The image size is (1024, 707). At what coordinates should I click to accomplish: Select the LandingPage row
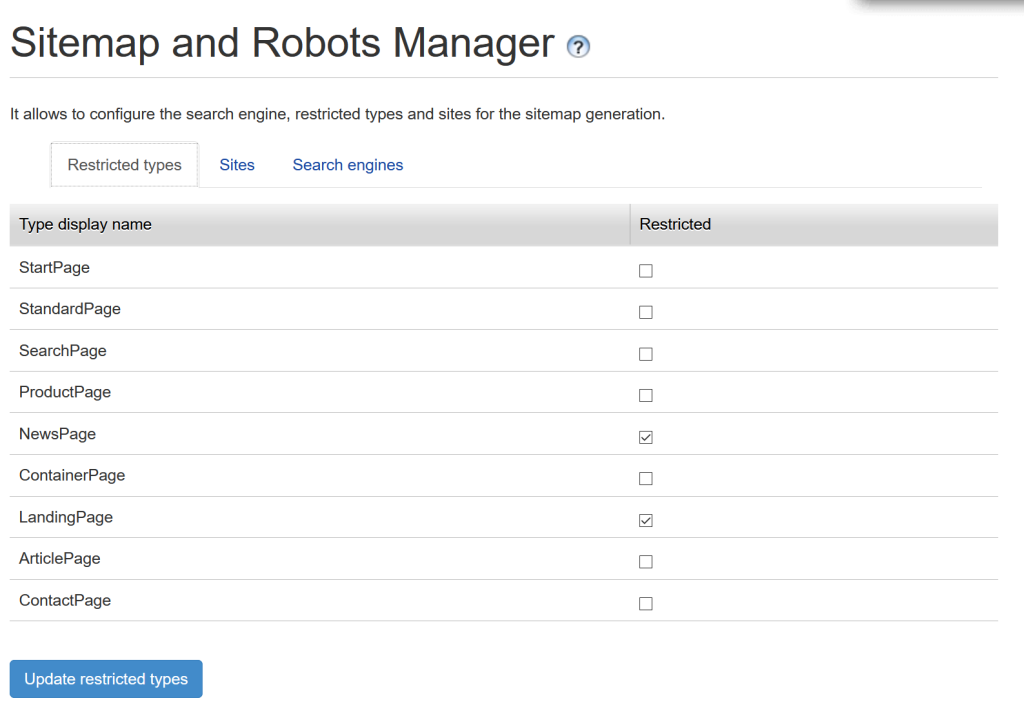click(65, 517)
